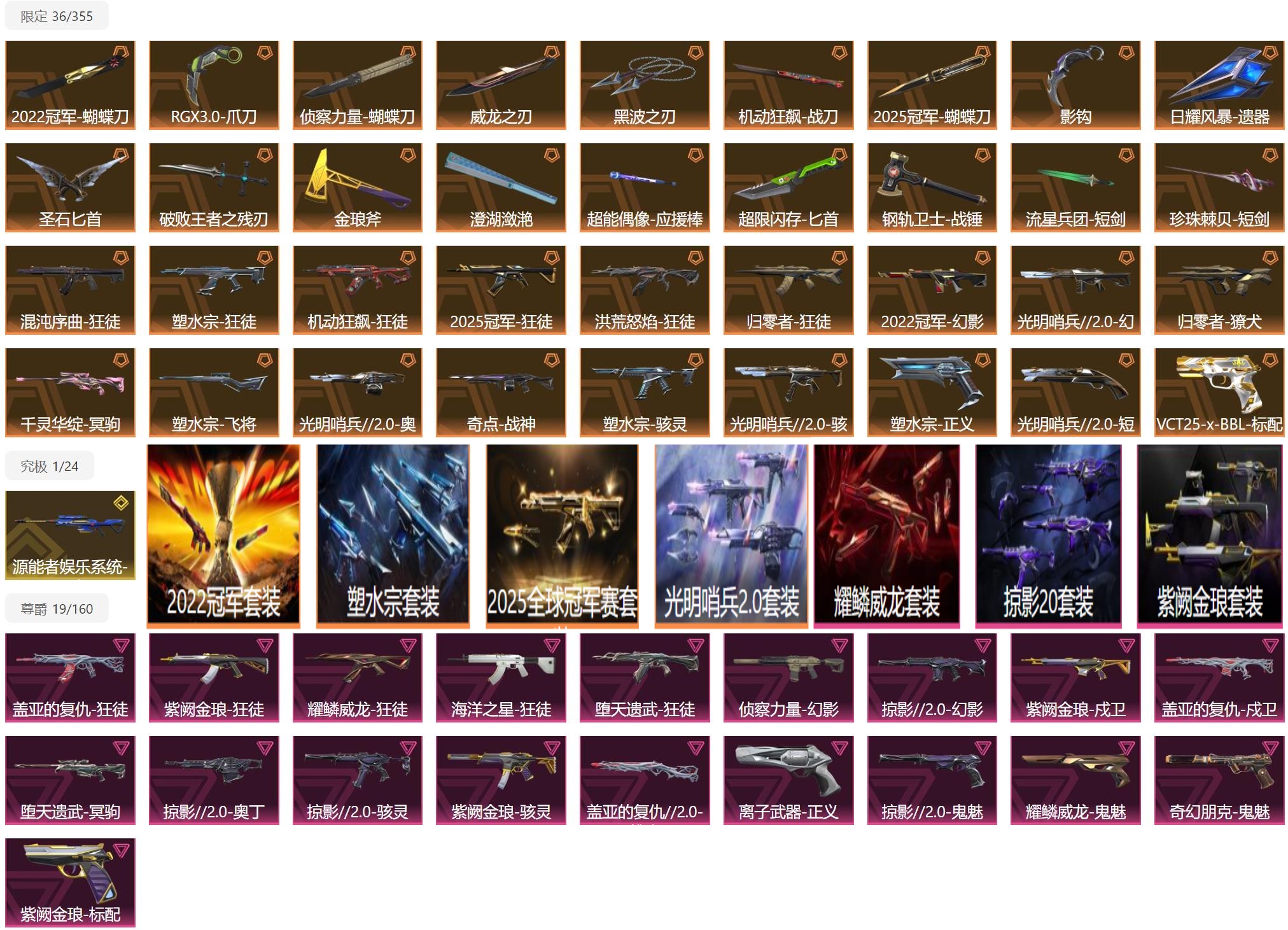Select the 耀鳞威龙套装 red bundle banner

(887, 536)
